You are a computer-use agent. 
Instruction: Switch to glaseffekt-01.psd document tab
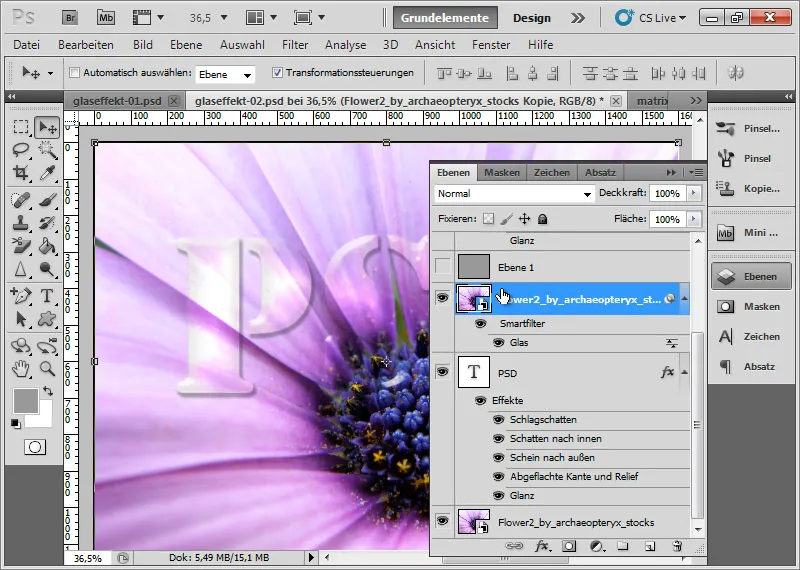click(117, 101)
